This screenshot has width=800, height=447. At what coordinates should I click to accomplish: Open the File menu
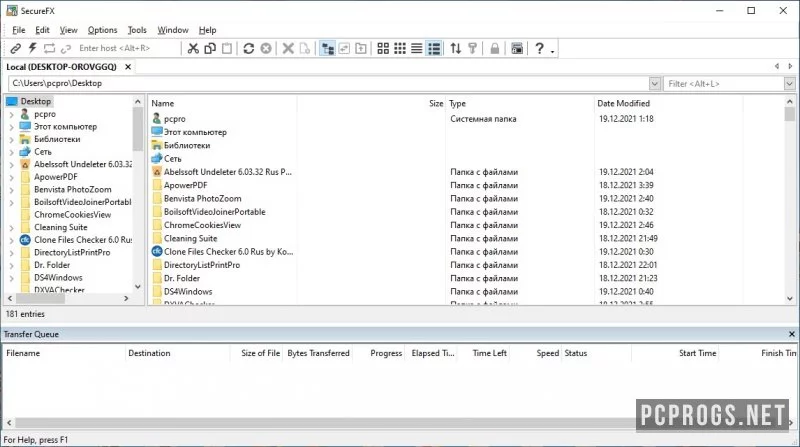pos(19,30)
